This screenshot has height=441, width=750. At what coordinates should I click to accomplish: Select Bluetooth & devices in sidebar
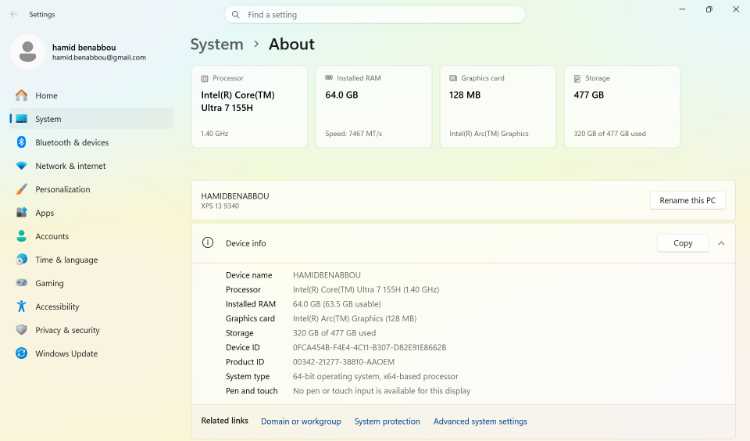point(91,142)
